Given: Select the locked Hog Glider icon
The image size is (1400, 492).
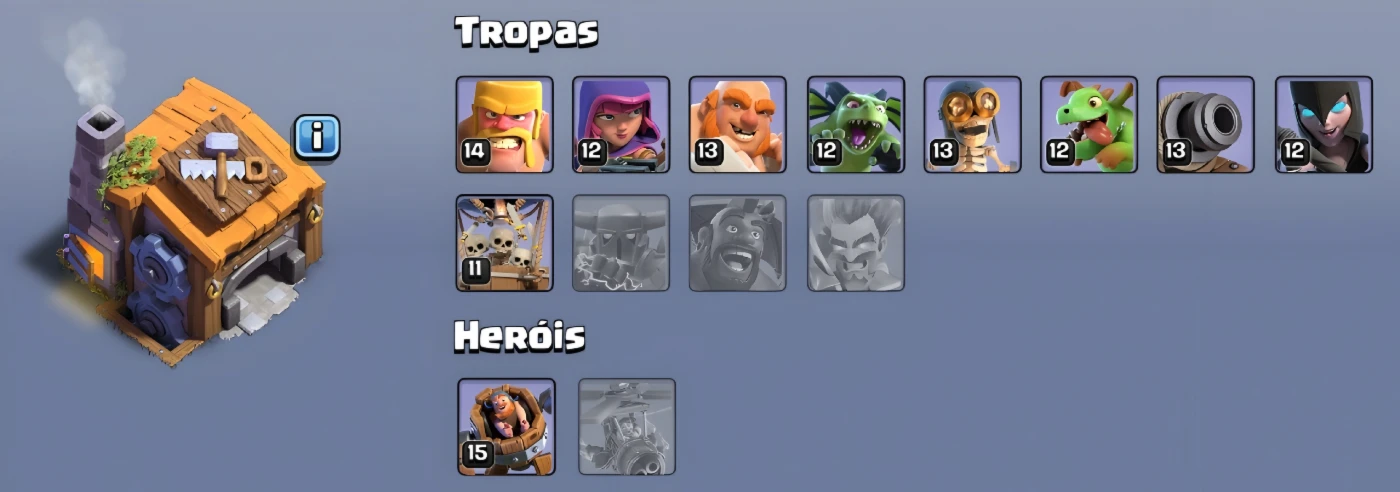Looking at the screenshot, I should click(x=738, y=243).
